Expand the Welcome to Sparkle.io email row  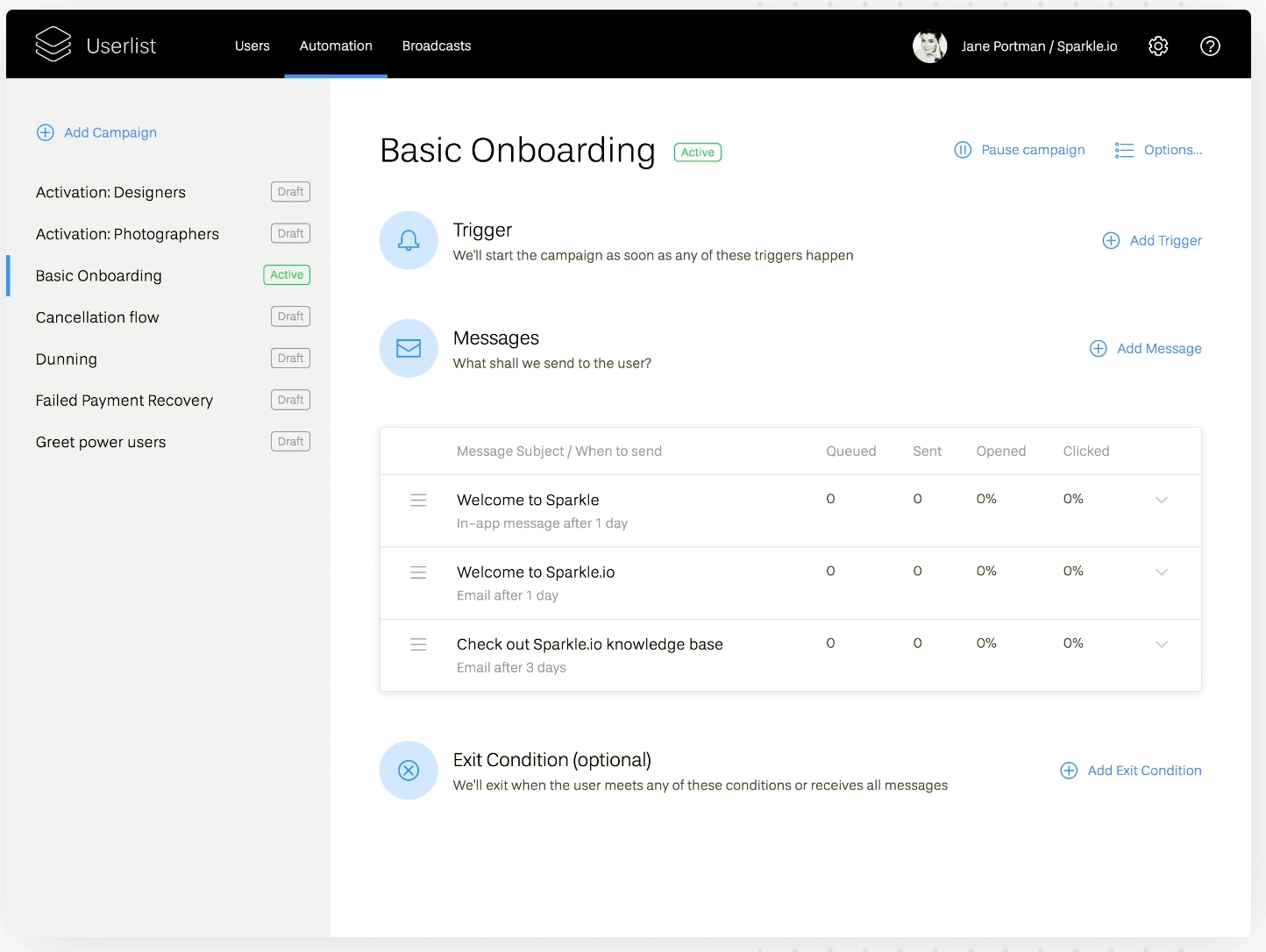pos(1162,572)
